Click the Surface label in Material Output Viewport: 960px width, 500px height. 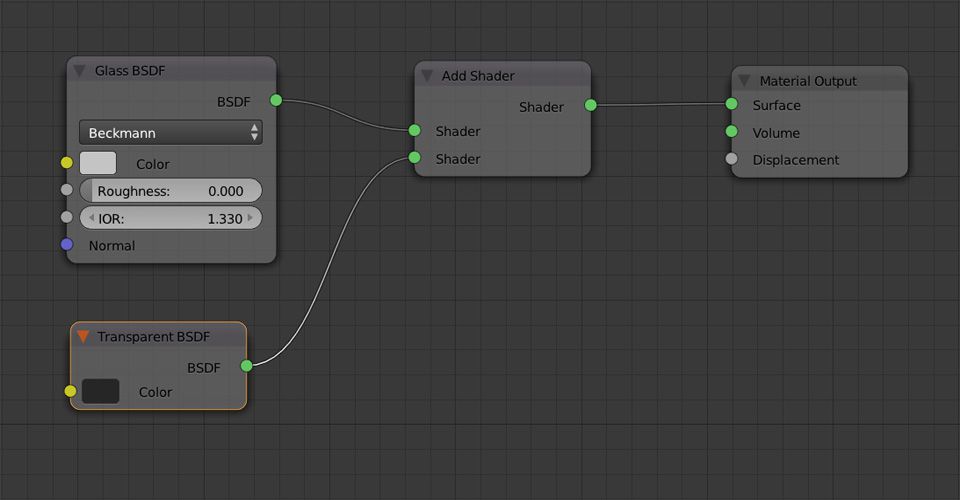point(776,105)
